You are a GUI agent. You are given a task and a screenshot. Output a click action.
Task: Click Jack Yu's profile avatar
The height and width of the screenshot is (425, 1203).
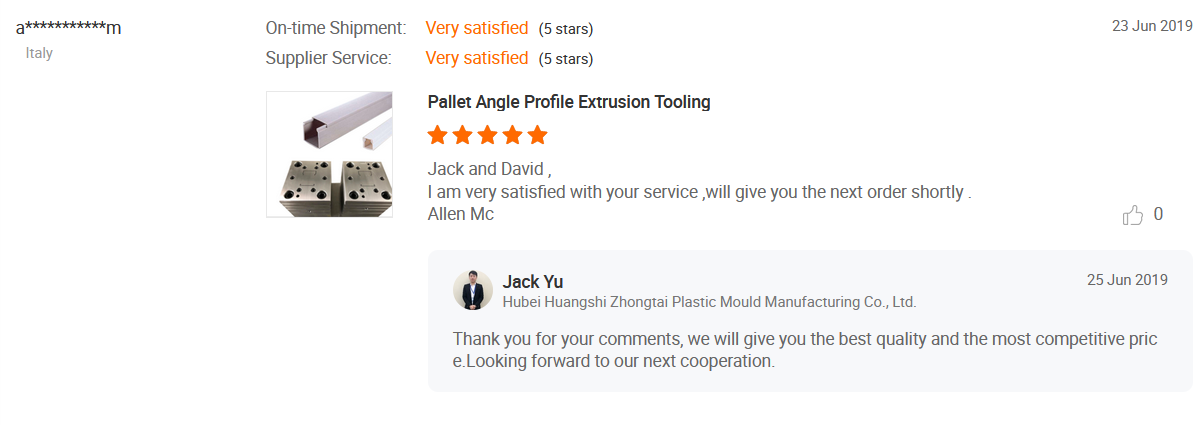(x=473, y=290)
